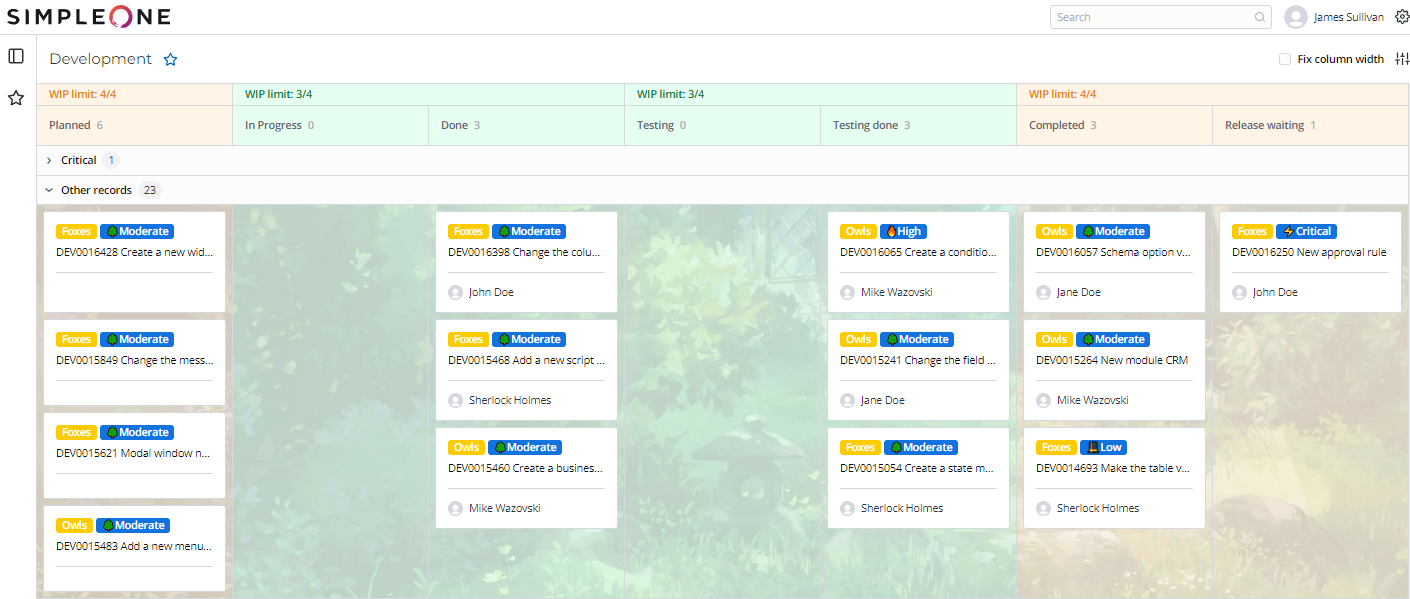Click the SimpleOne logo
This screenshot has height=599, width=1410.
tap(89, 17)
